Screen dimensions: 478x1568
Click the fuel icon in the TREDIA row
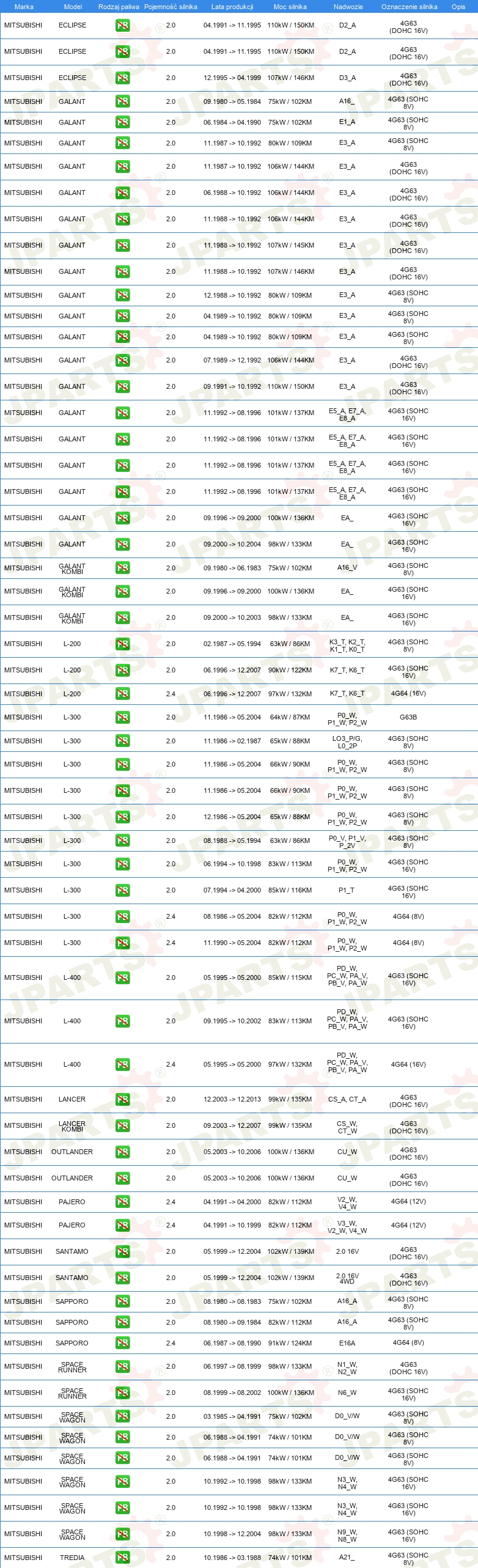(122, 1557)
